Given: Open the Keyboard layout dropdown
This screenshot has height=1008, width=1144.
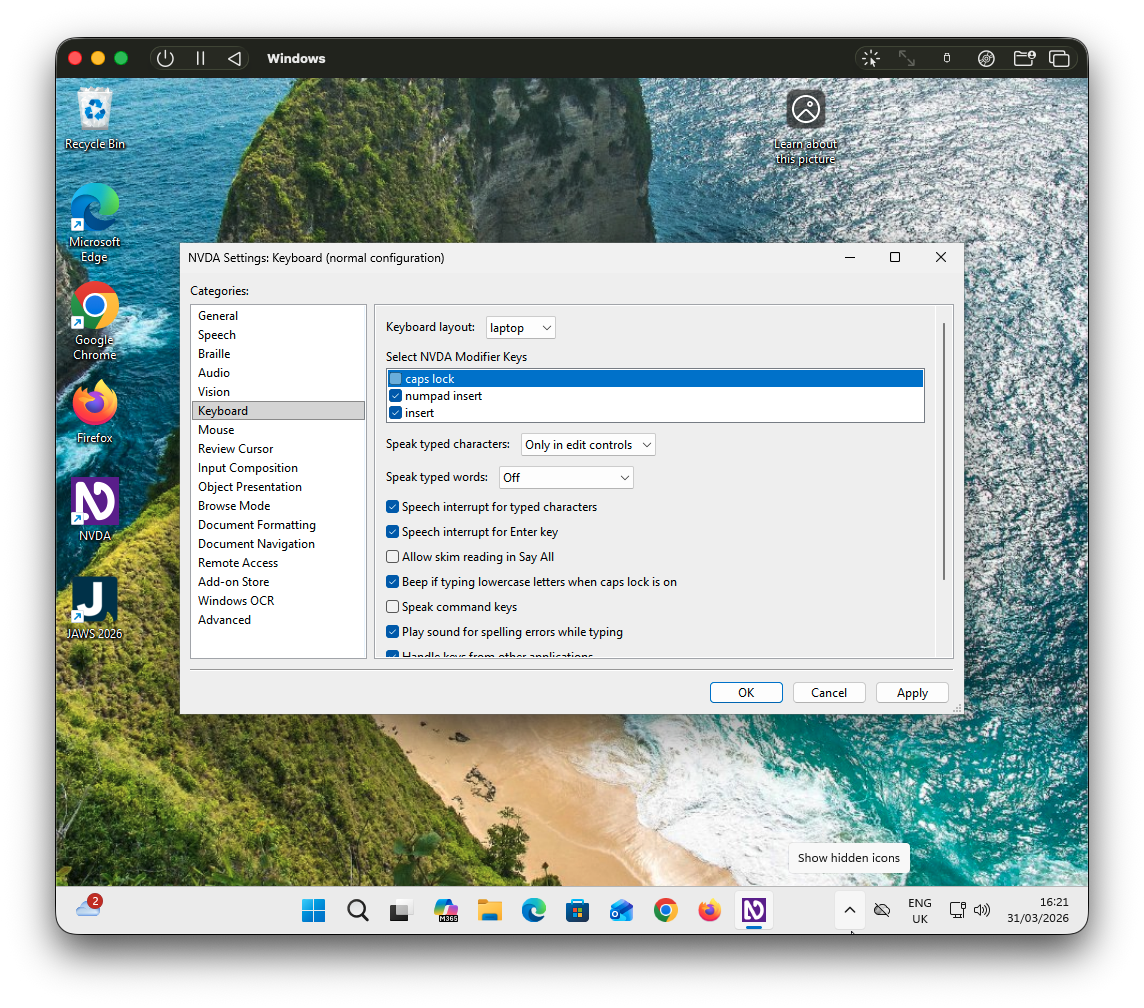Looking at the screenshot, I should coord(520,327).
